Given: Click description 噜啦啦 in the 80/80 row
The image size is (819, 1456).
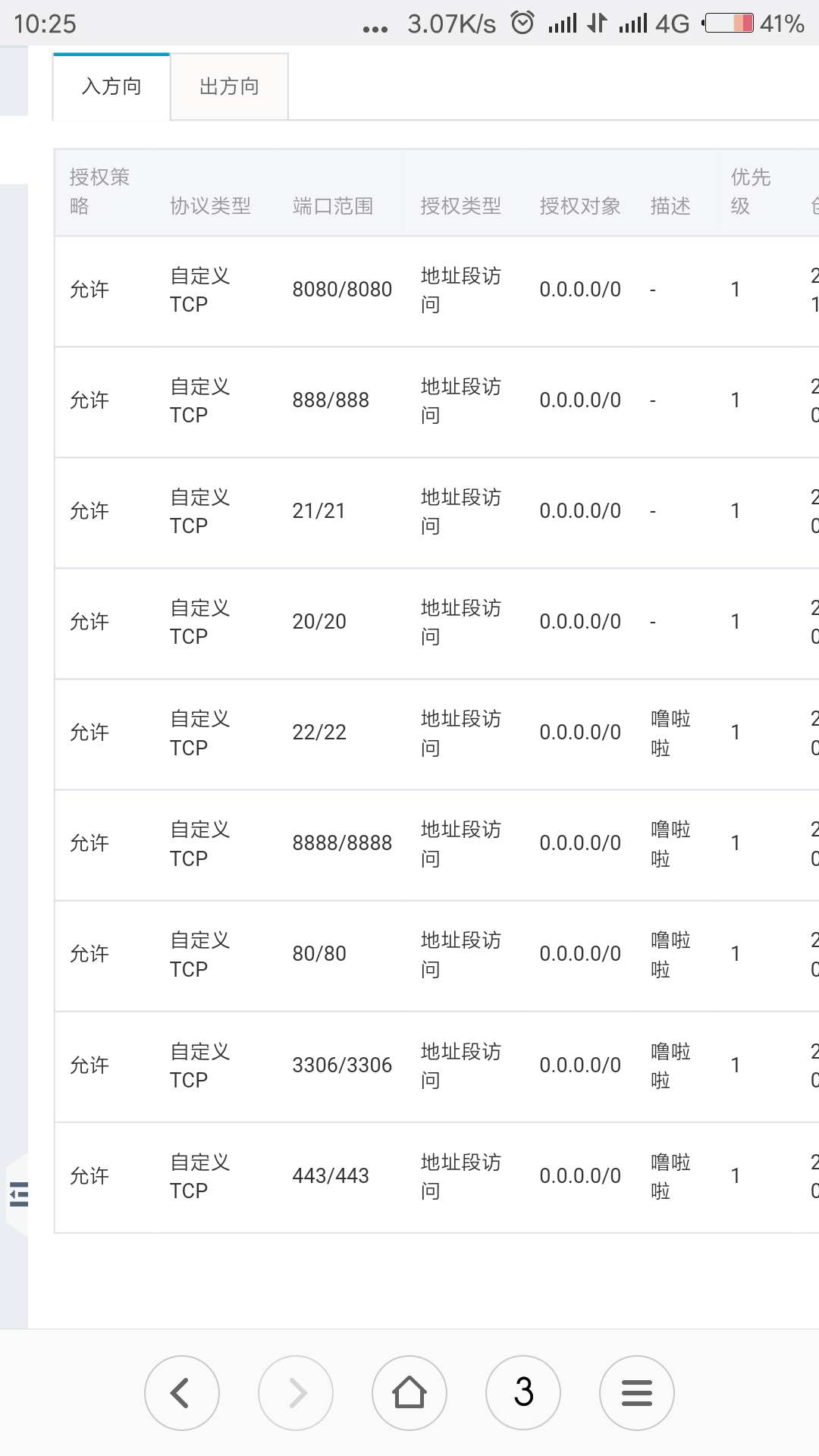Looking at the screenshot, I should pyautogui.click(x=670, y=955).
